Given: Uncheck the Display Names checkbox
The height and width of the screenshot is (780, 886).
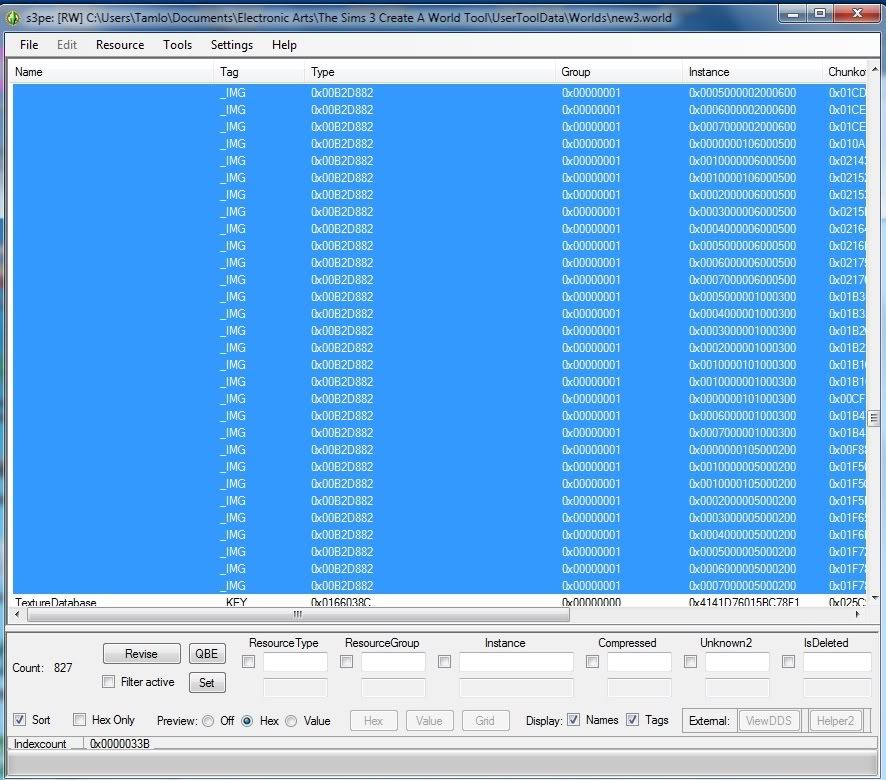Looking at the screenshot, I should pos(573,720).
